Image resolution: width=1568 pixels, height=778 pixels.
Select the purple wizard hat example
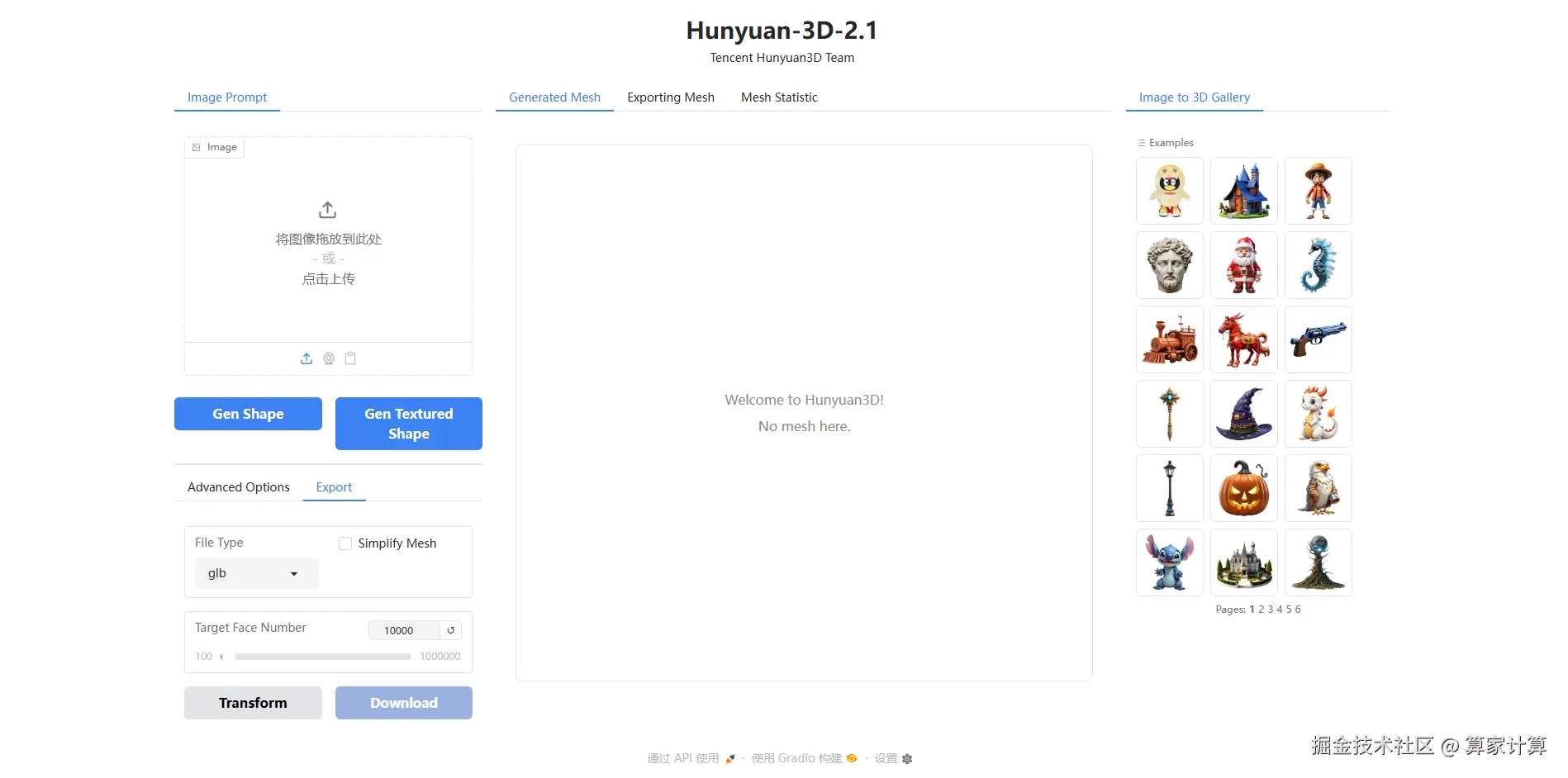coord(1244,414)
